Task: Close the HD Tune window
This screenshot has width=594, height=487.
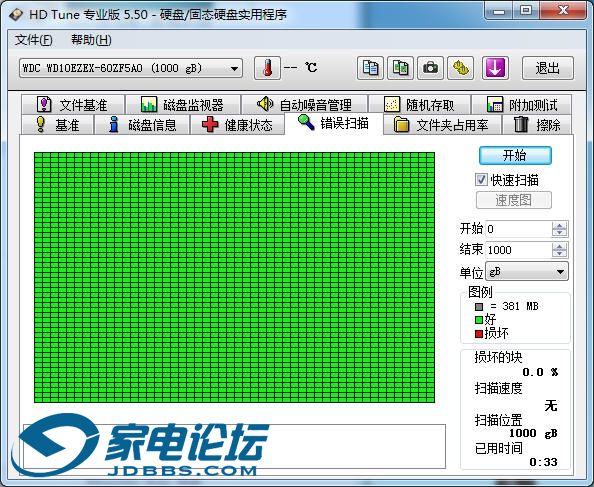Action: point(563,11)
